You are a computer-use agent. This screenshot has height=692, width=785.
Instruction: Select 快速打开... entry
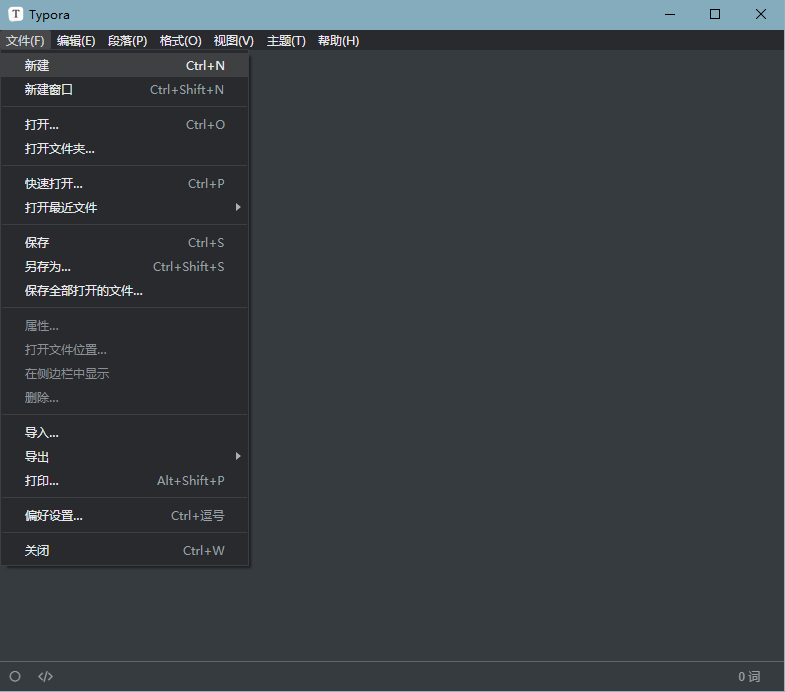pyautogui.click(x=125, y=184)
